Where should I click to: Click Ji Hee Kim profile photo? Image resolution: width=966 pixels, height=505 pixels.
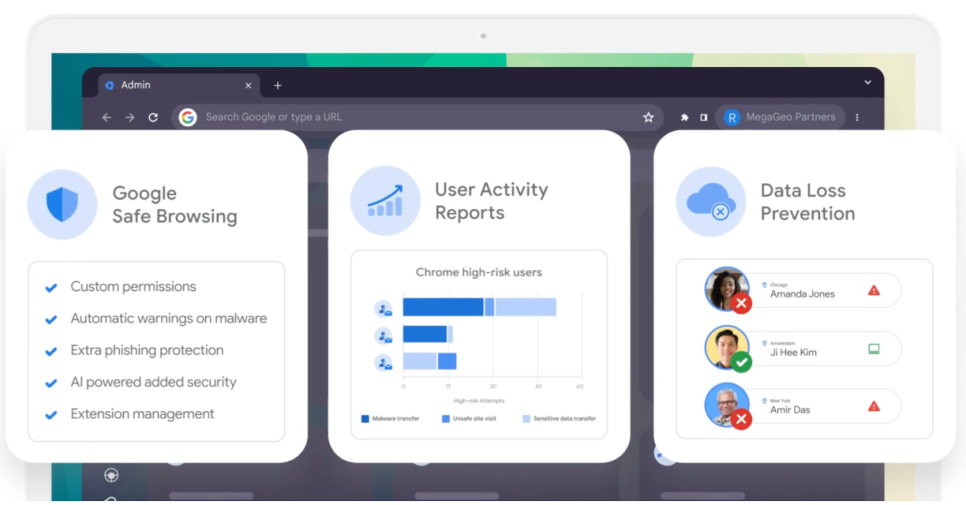(727, 347)
